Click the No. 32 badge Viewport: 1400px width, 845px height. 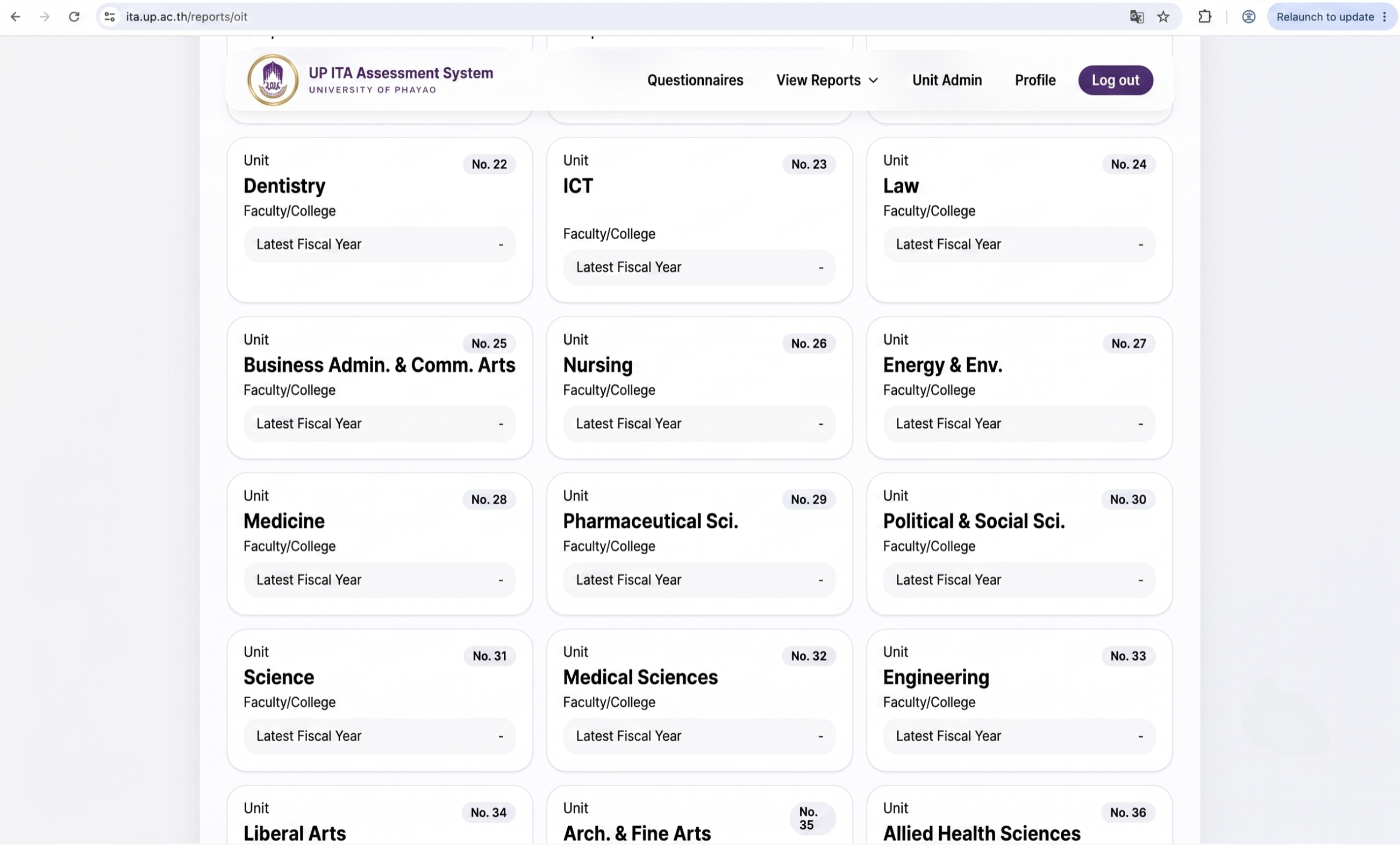(809, 656)
